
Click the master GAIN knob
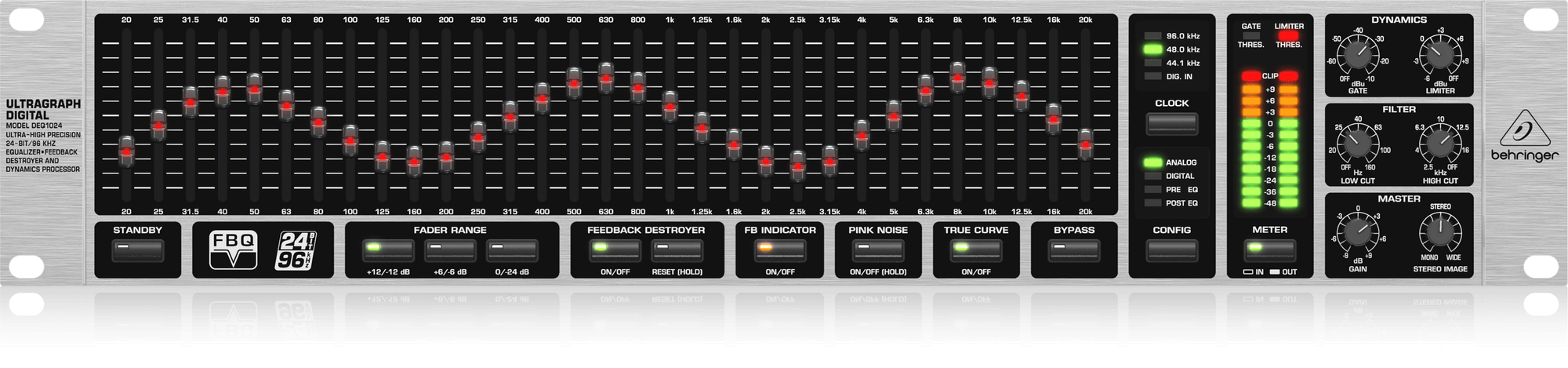click(x=1357, y=234)
